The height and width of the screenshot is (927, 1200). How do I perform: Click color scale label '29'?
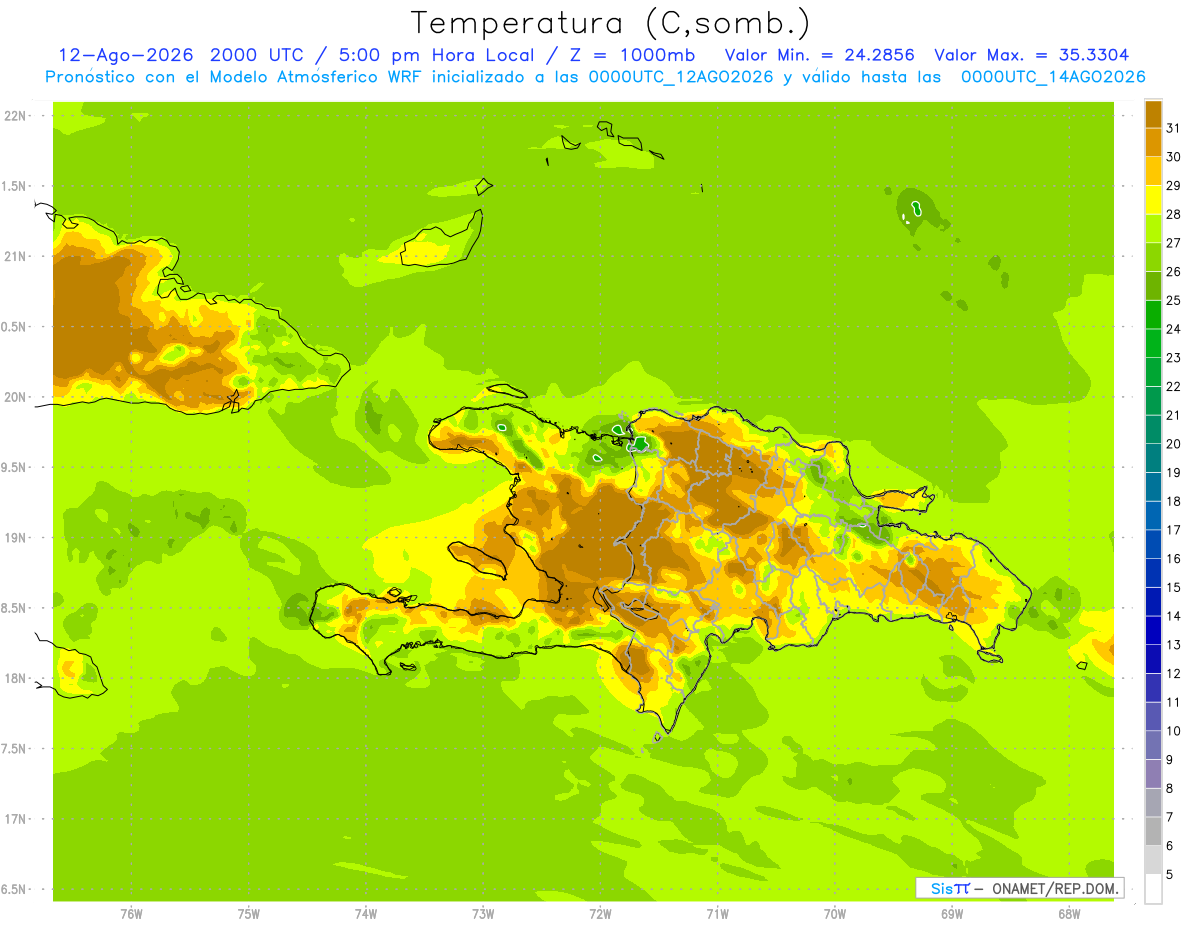pyautogui.click(x=1174, y=184)
